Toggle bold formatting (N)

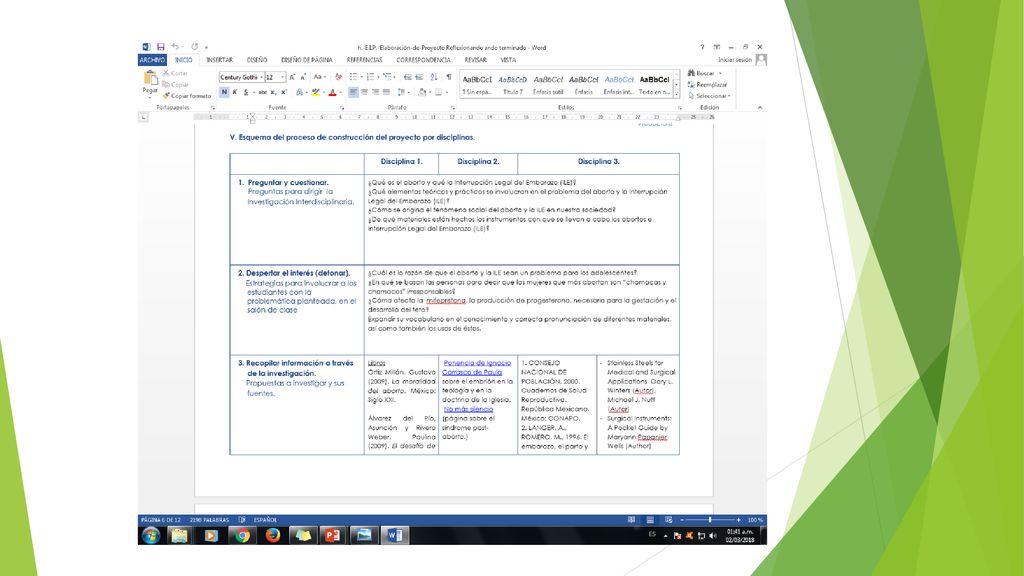coord(224,93)
